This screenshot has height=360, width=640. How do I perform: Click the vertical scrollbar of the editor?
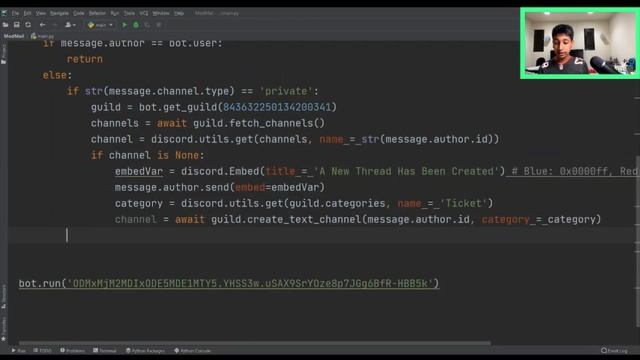(x=638, y=241)
